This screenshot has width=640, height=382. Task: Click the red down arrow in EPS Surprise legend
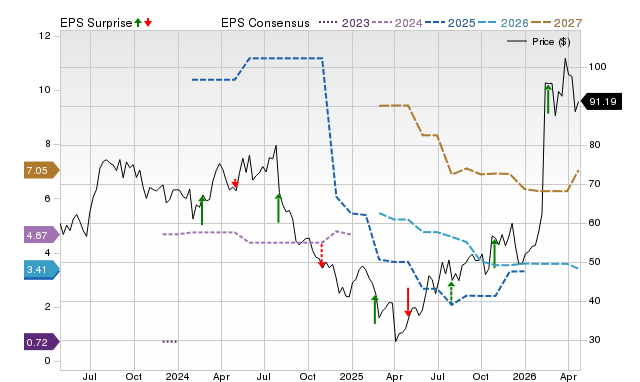pos(148,22)
